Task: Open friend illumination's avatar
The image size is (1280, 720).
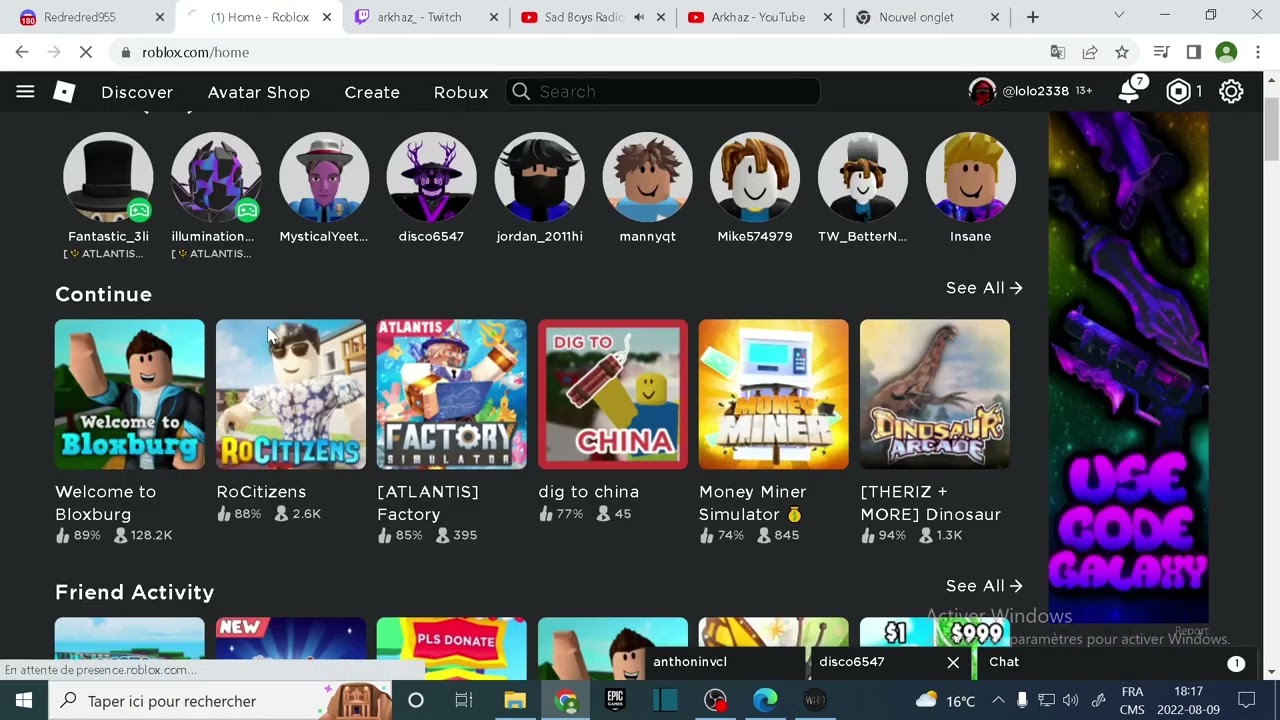Action: [x=216, y=177]
